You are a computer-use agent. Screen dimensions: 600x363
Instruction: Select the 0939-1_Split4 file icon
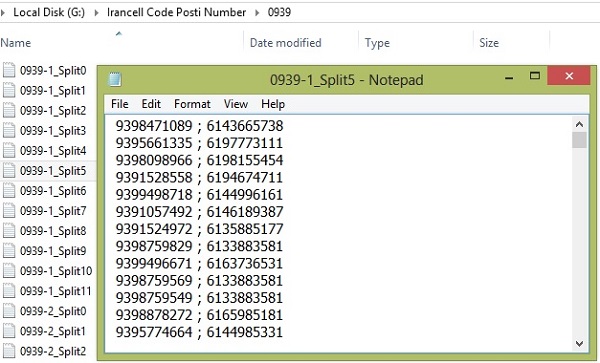9,150
